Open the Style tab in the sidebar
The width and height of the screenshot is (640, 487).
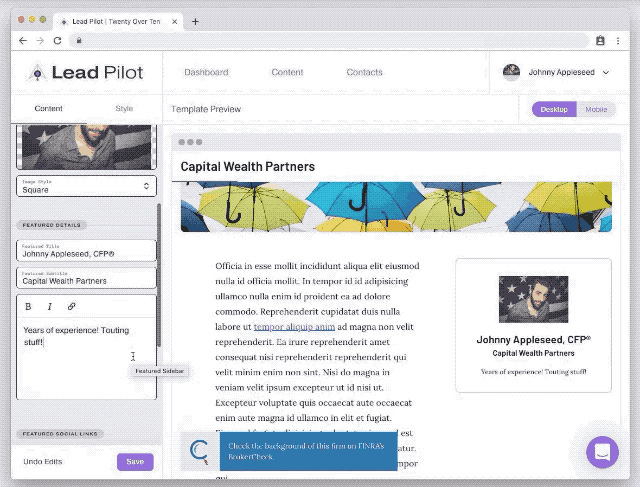(124, 109)
